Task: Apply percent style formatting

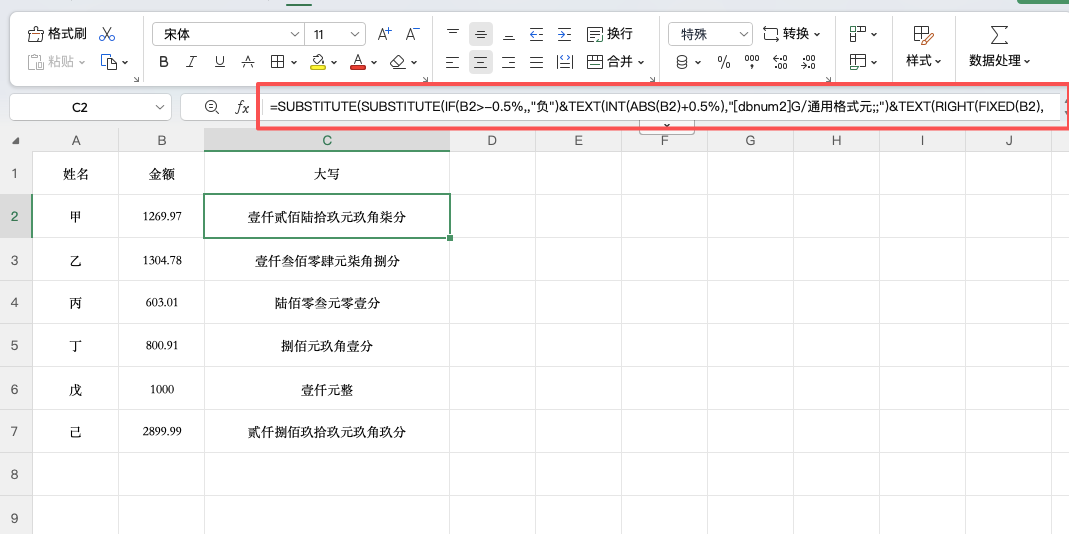Action: [x=724, y=63]
